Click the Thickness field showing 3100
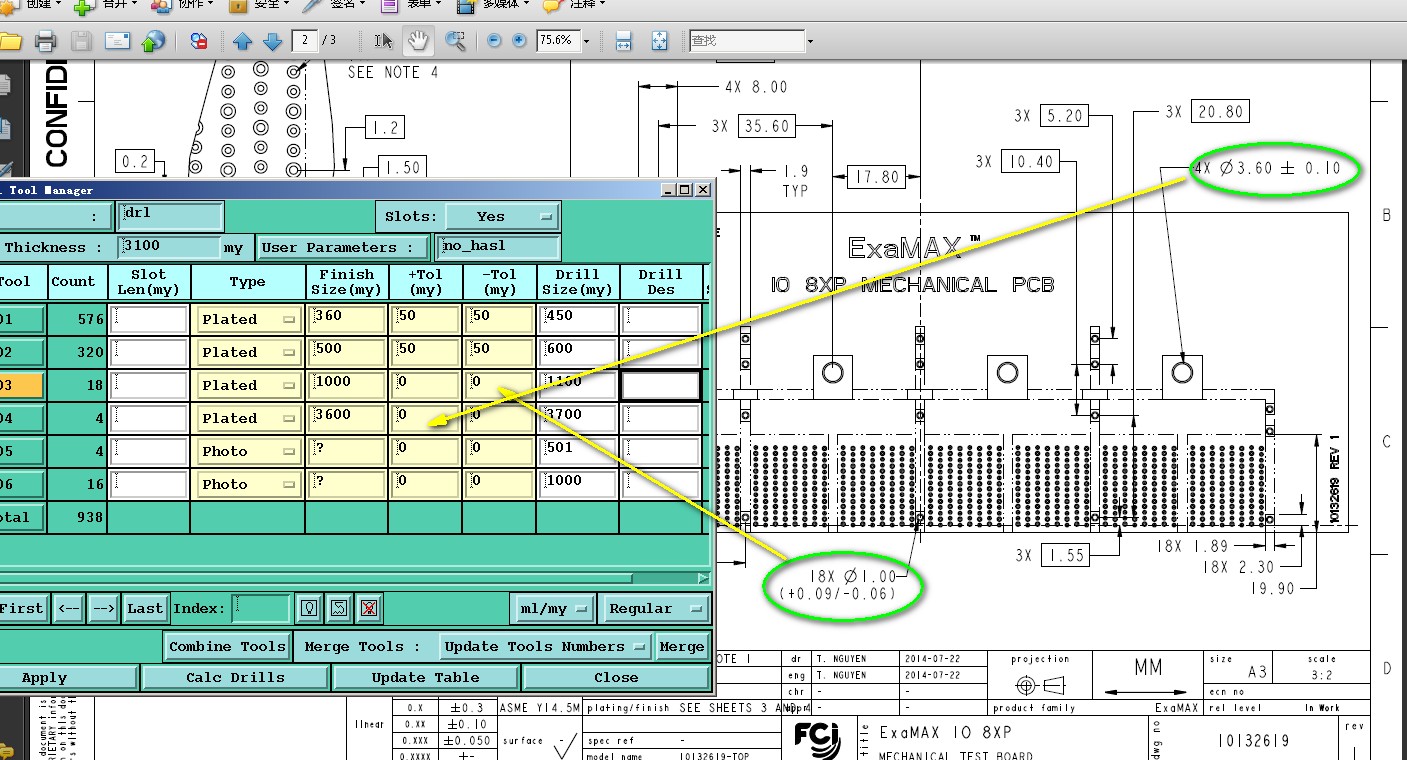This screenshot has height=760, width=1407. point(168,247)
